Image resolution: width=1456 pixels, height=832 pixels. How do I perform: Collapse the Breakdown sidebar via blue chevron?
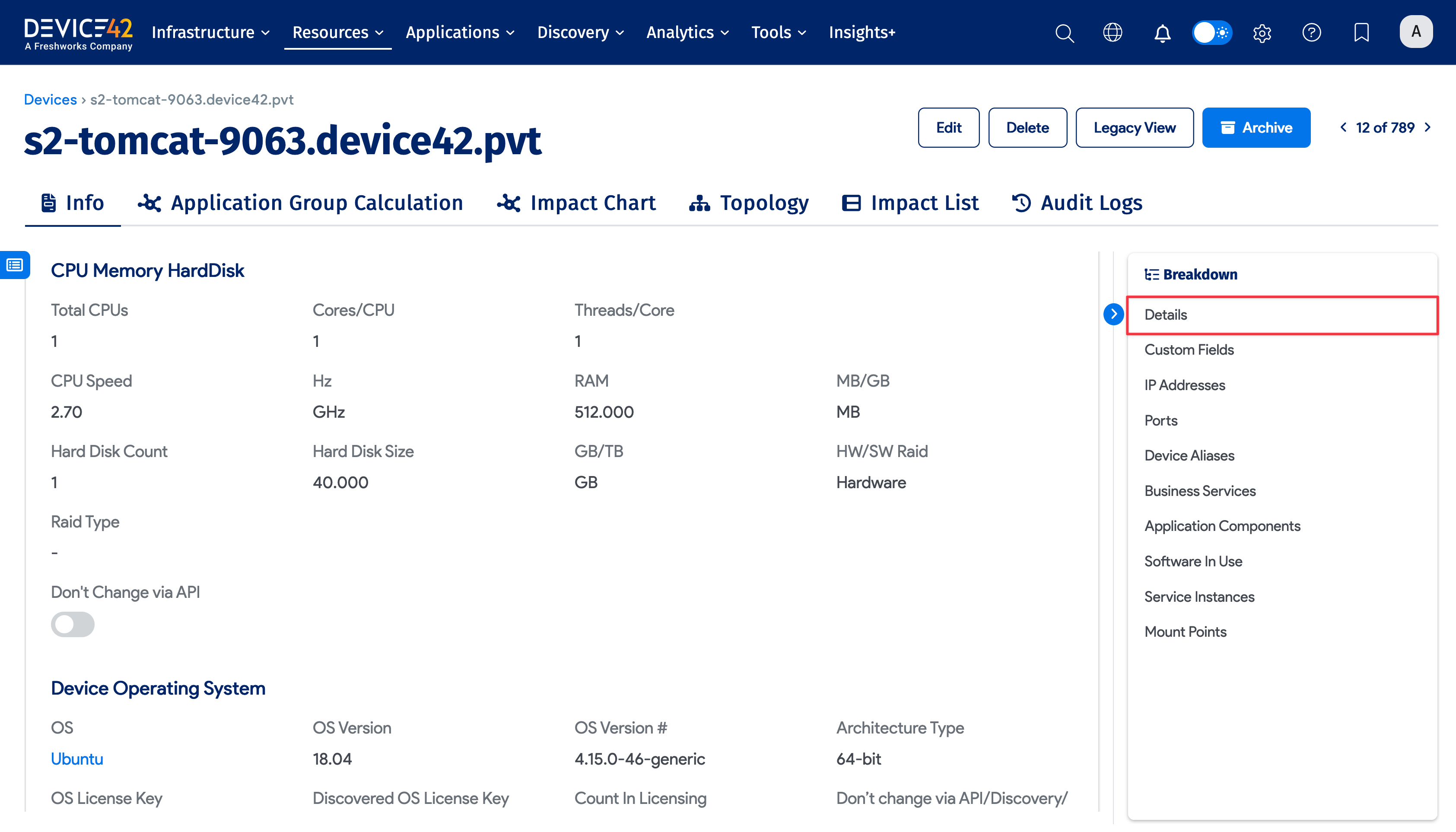click(x=1113, y=314)
